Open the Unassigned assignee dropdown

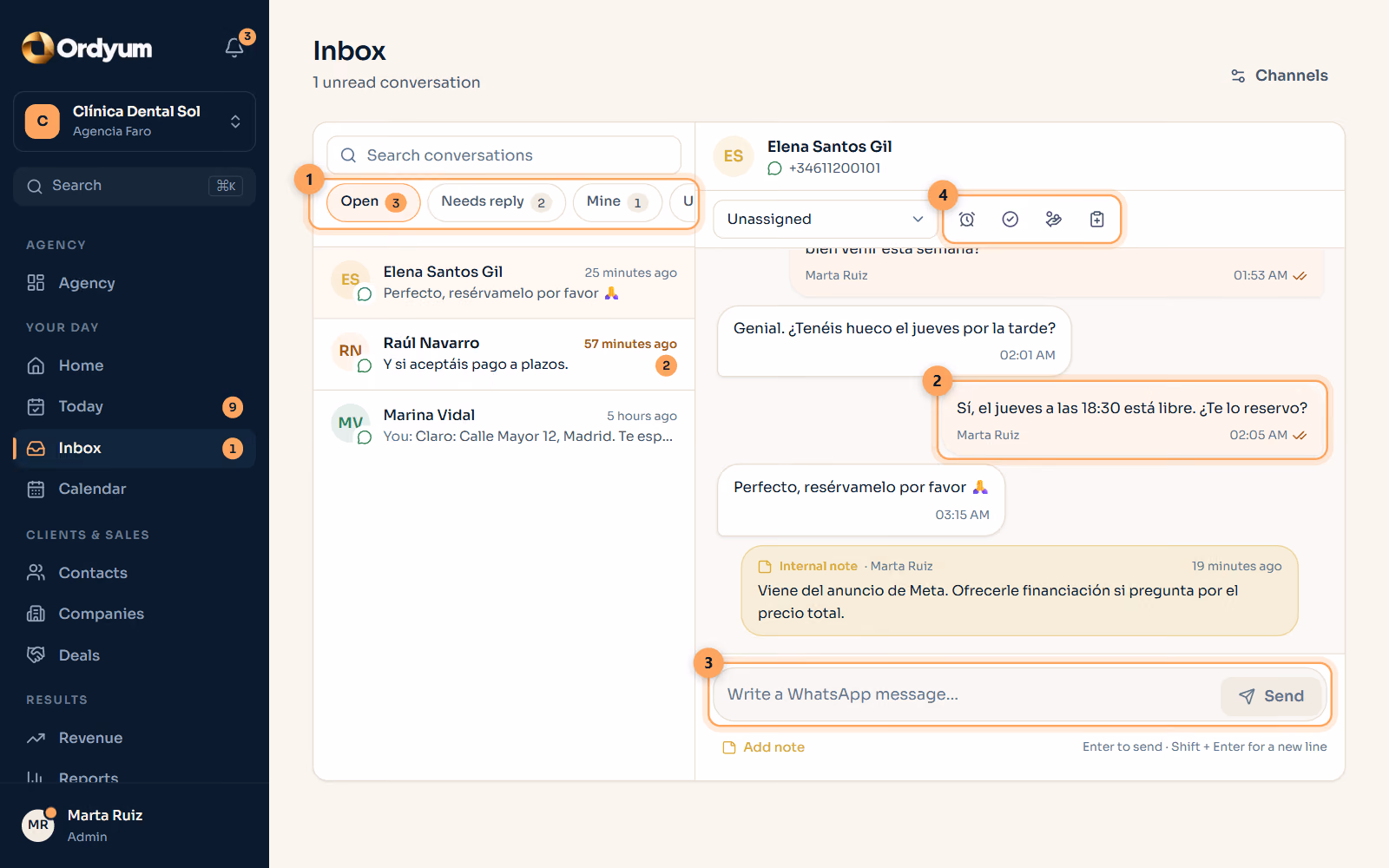(826, 220)
